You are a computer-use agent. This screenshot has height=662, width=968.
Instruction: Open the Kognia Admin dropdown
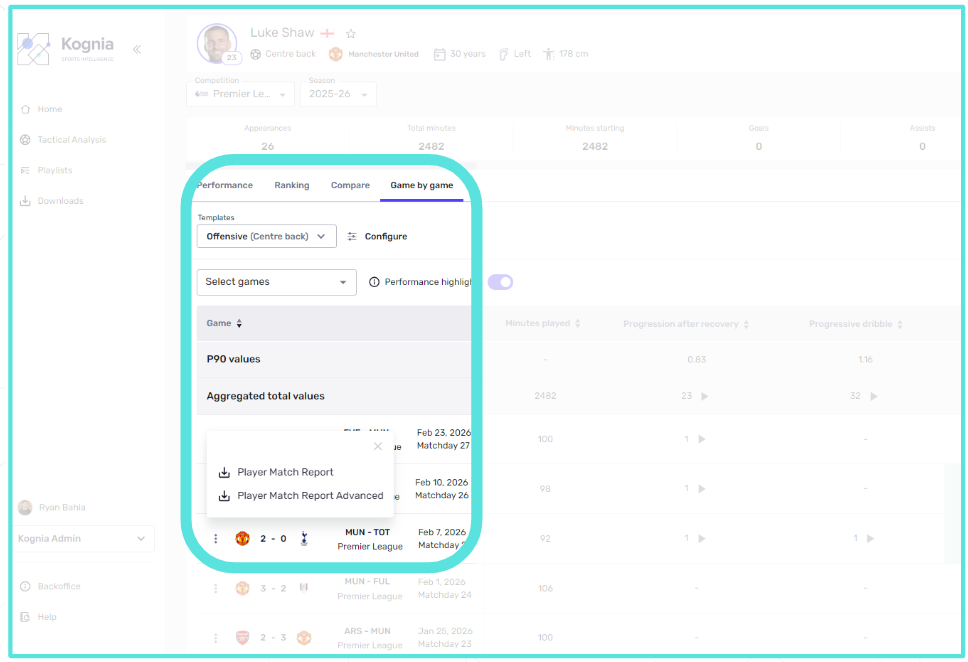pos(83,538)
